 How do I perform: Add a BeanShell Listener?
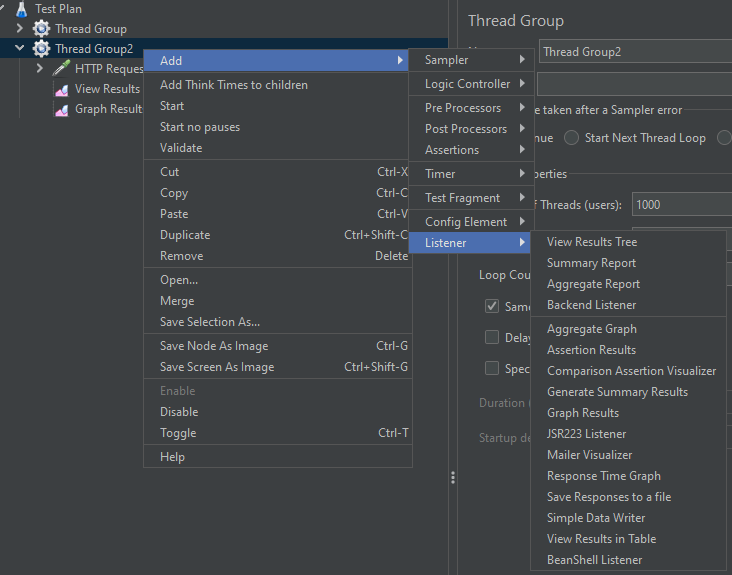[x=628, y=560]
